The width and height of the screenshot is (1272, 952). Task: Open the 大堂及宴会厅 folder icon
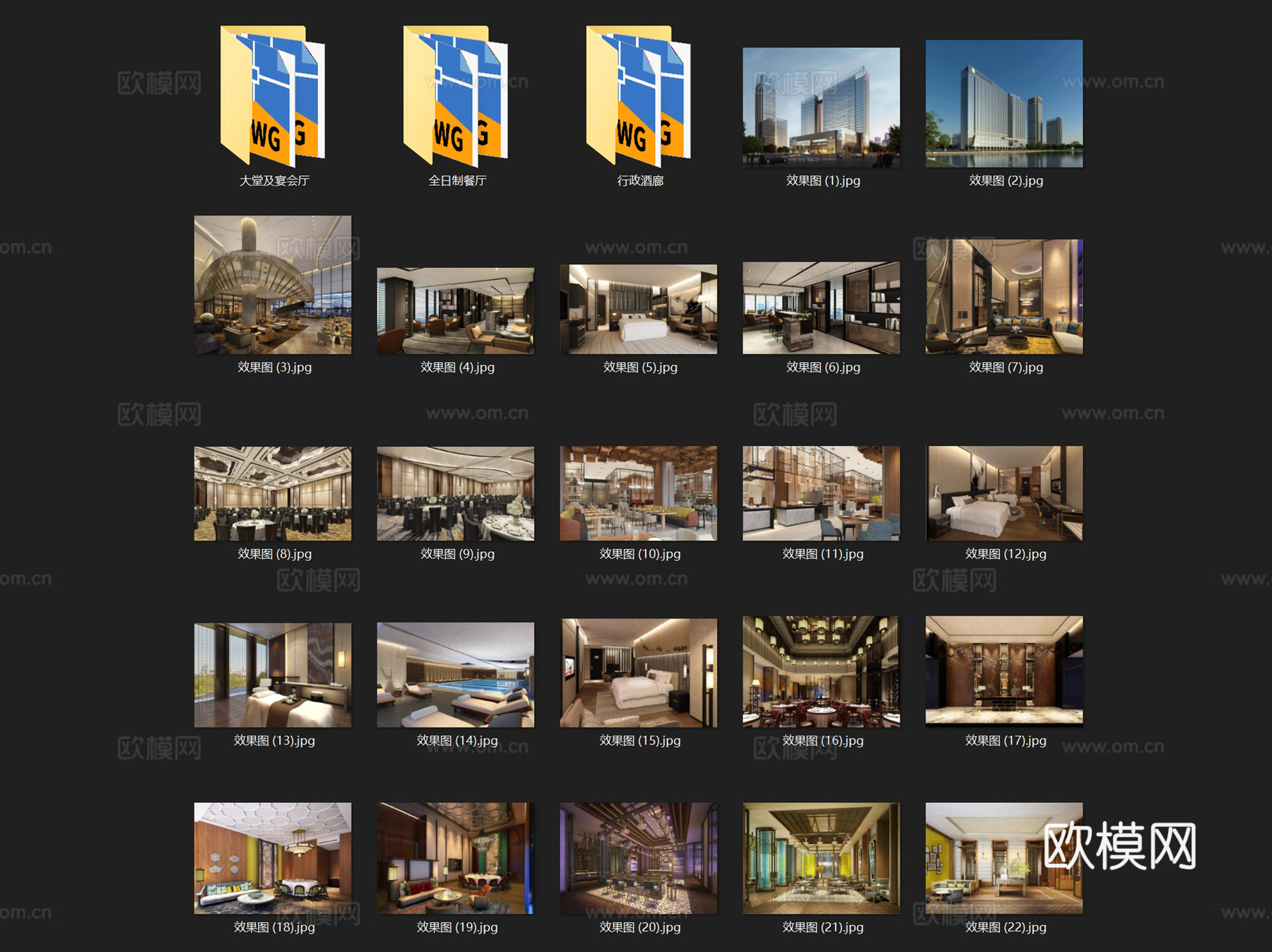[x=273, y=95]
